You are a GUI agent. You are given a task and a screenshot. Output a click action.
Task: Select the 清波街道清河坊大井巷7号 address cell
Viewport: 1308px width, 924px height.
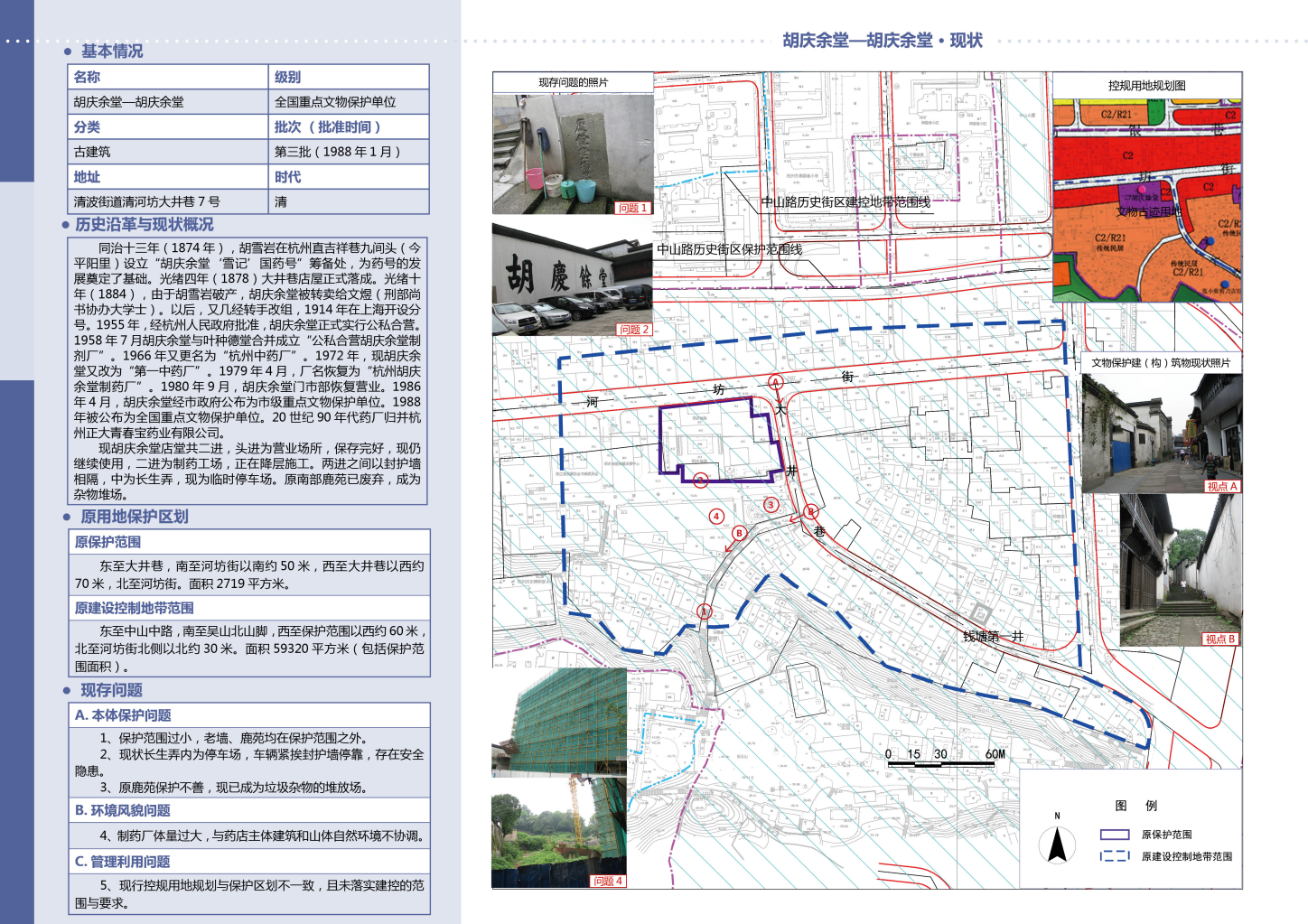tap(168, 201)
